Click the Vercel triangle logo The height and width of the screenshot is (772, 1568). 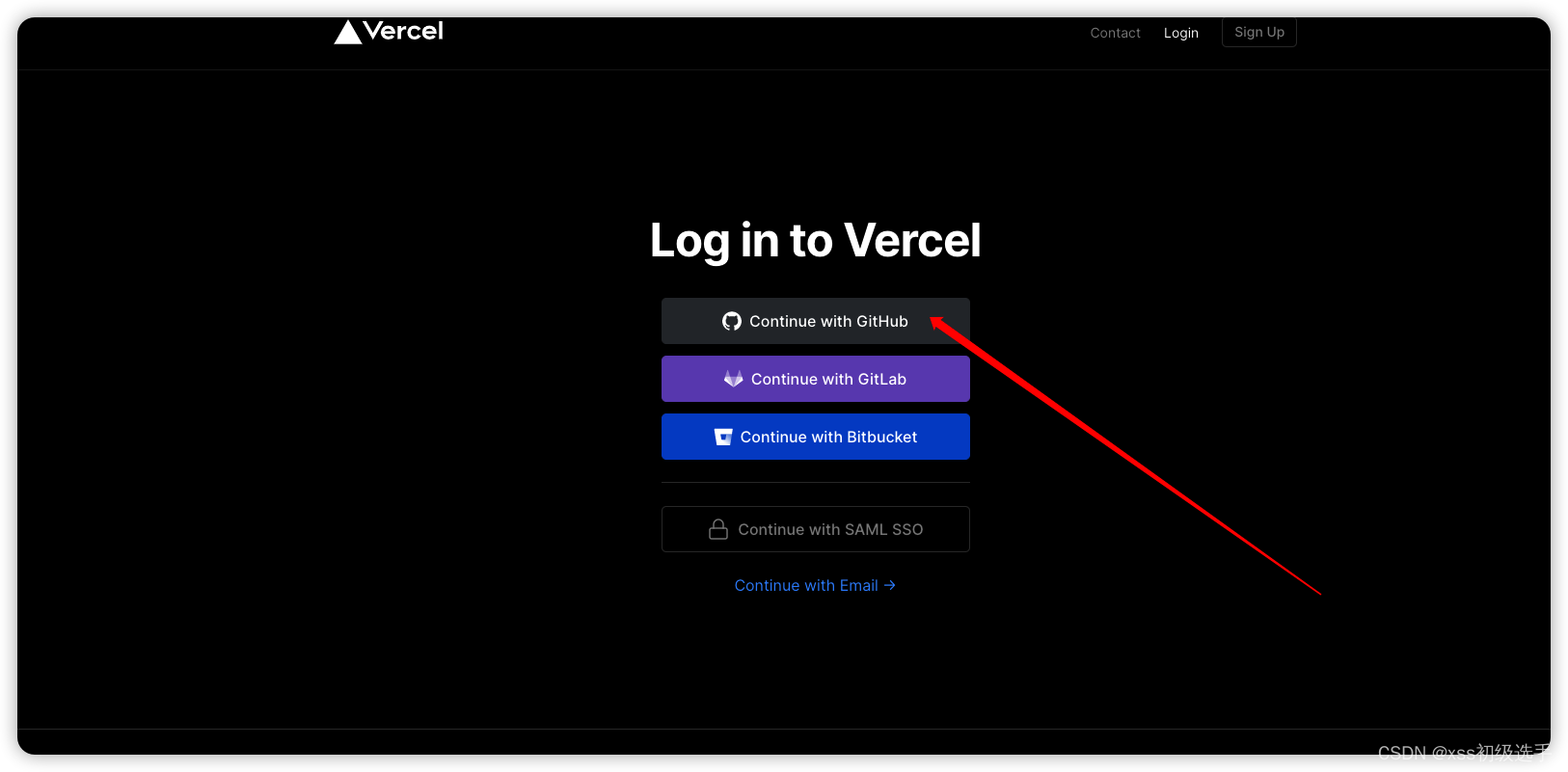point(346,31)
